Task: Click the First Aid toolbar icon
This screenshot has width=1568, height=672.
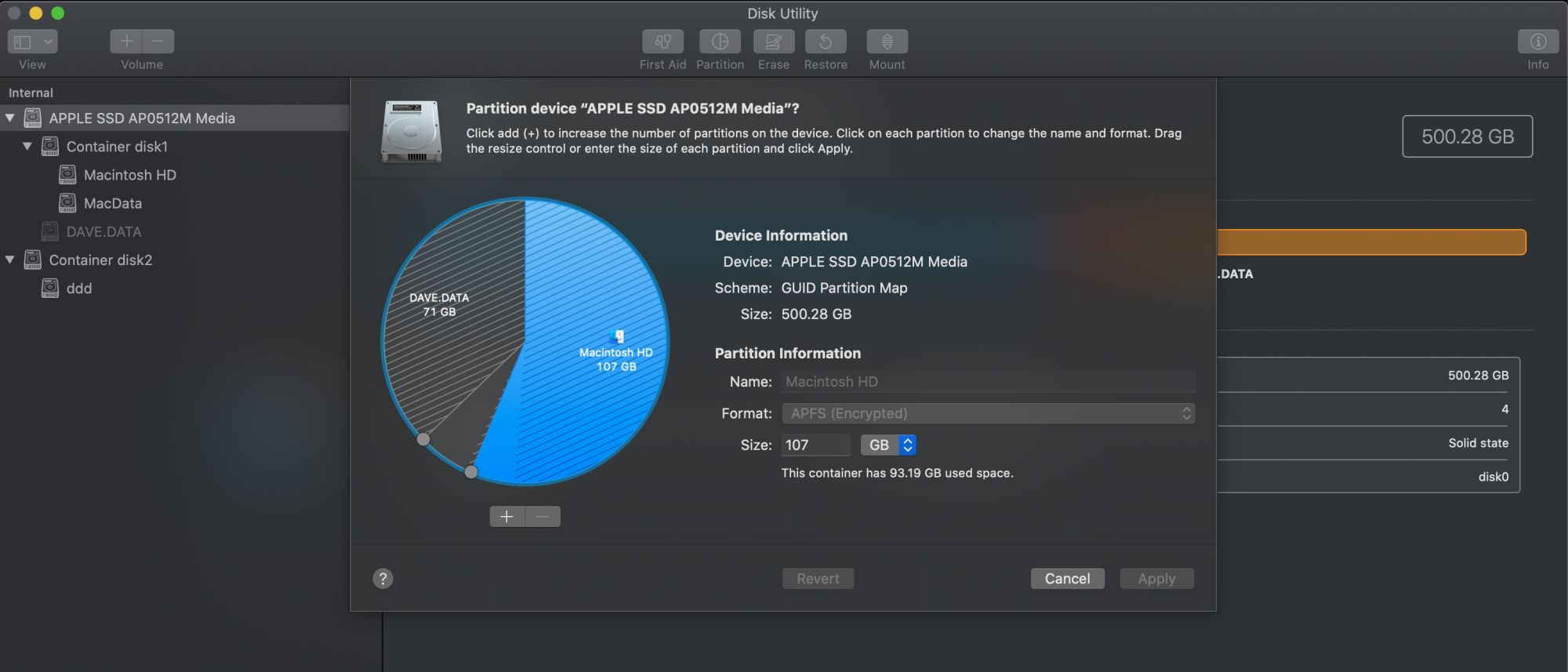Action: [662, 42]
